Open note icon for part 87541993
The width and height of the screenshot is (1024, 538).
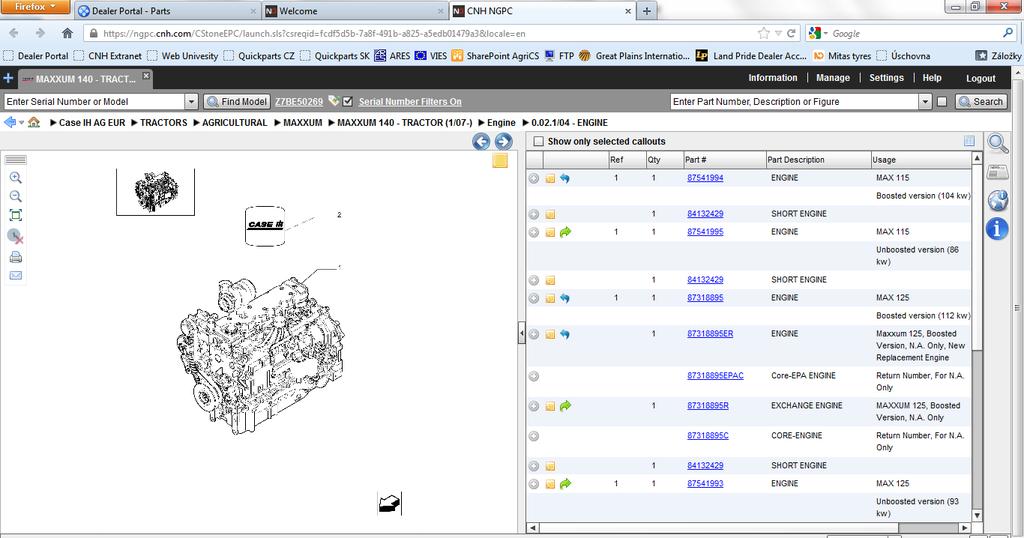point(551,484)
